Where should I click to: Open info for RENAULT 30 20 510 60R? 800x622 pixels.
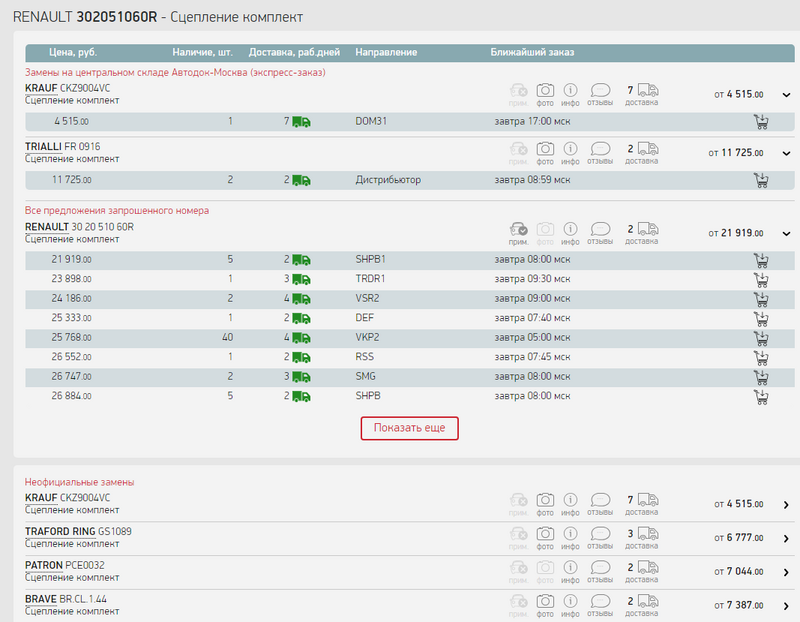coord(570,233)
